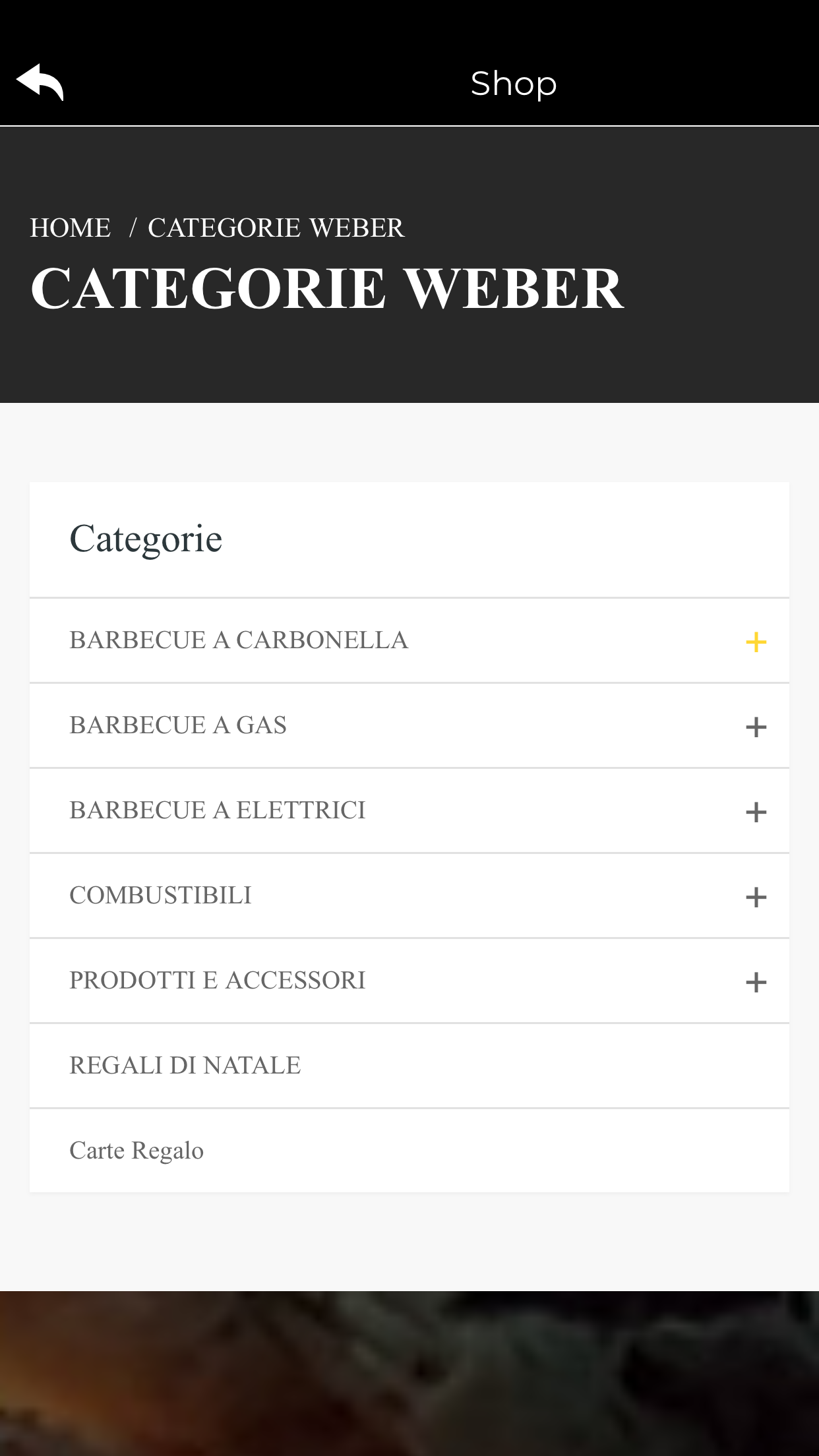
Task: Click the Categorie panel heading
Action: click(x=146, y=539)
